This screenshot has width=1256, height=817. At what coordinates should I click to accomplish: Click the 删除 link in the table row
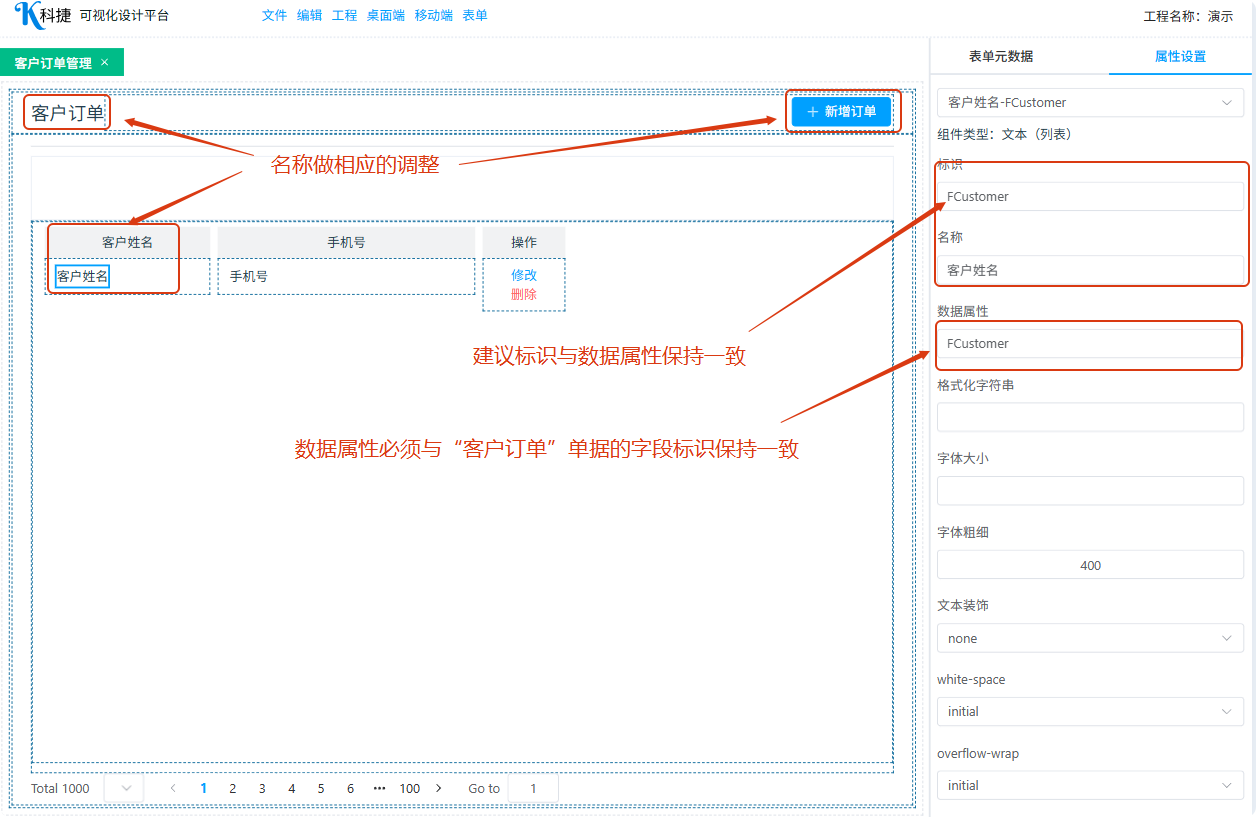point(524,294)
